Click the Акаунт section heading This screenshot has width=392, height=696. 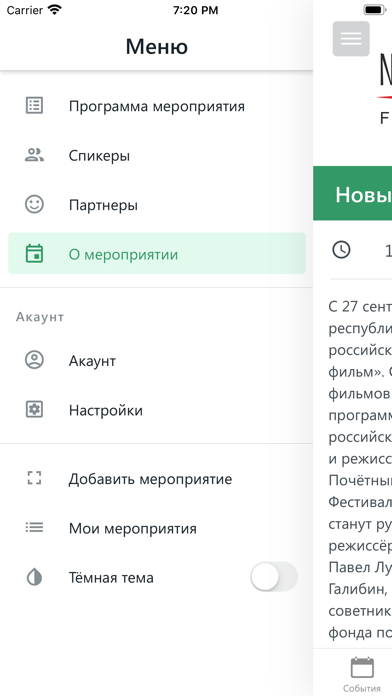(40, 316)
